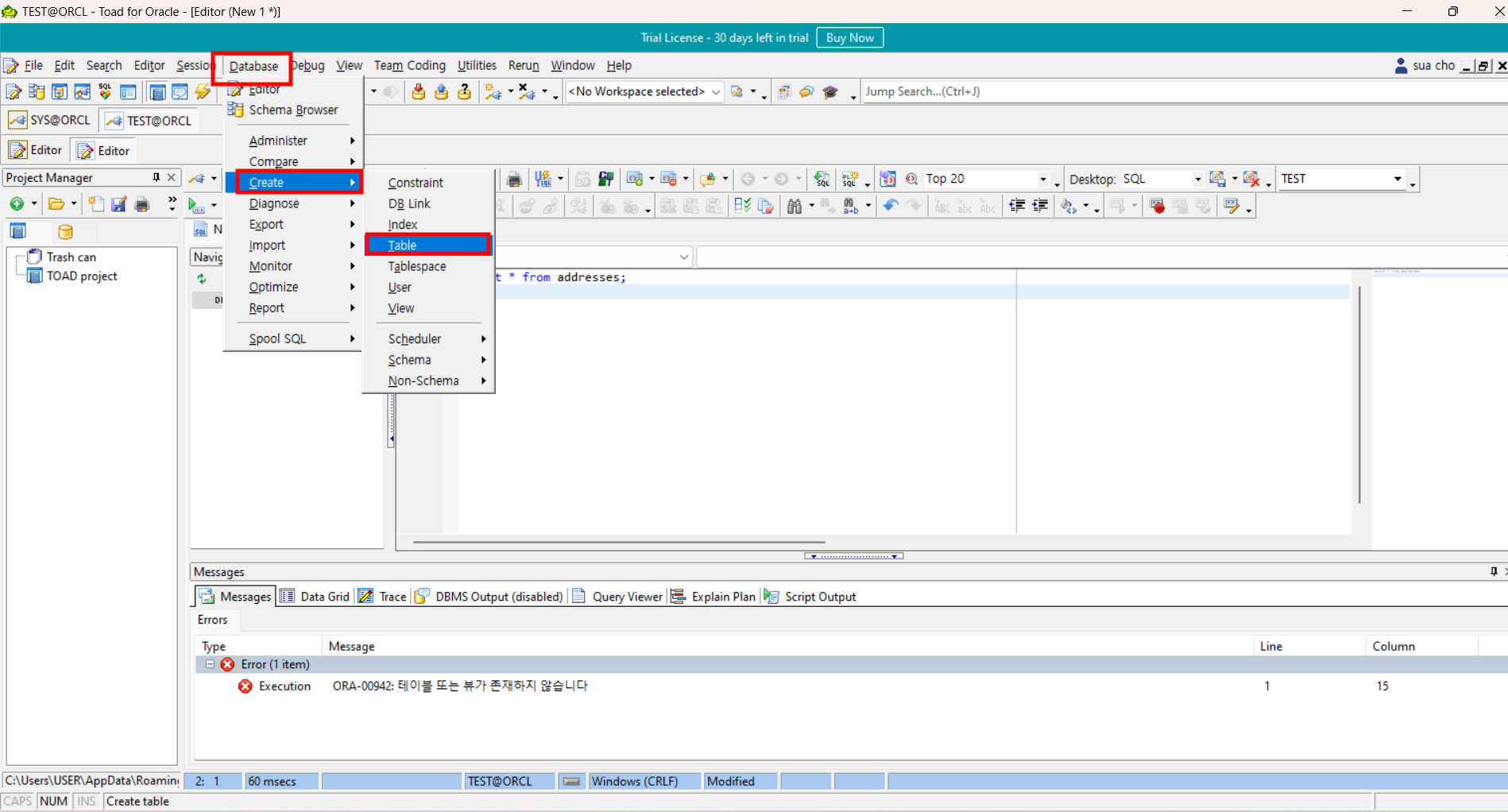Viewport: 1508px width, 812px height.
Task: Click the a→b replace icon
Action: (x=851, y=207)
